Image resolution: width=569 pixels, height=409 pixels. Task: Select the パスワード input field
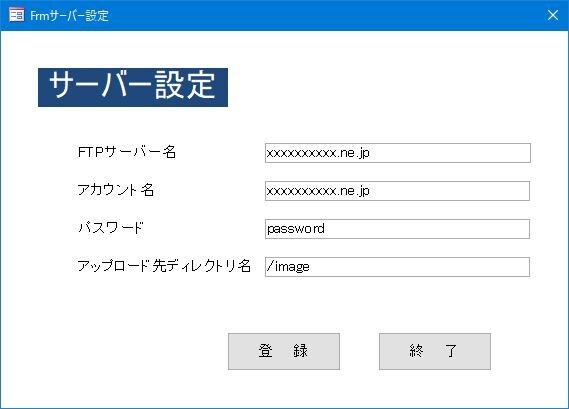click(x=397, y=229)
